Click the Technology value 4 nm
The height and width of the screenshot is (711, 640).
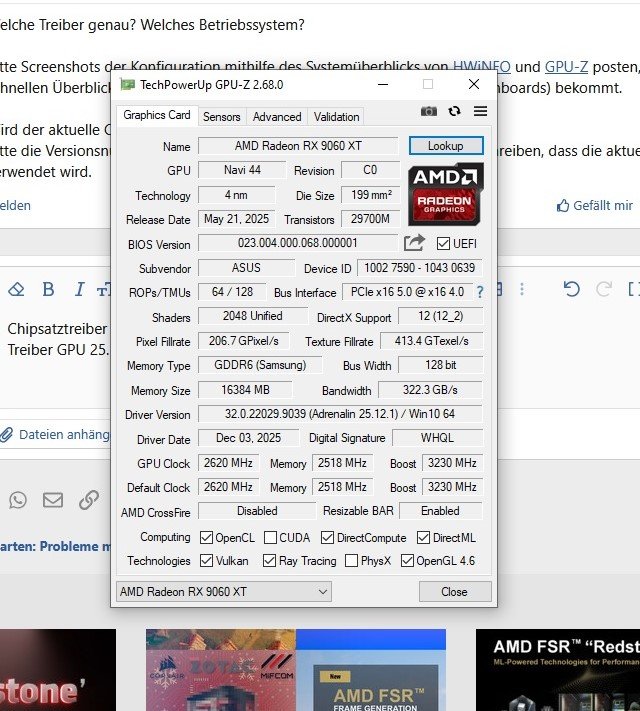(x=236, y=195)
